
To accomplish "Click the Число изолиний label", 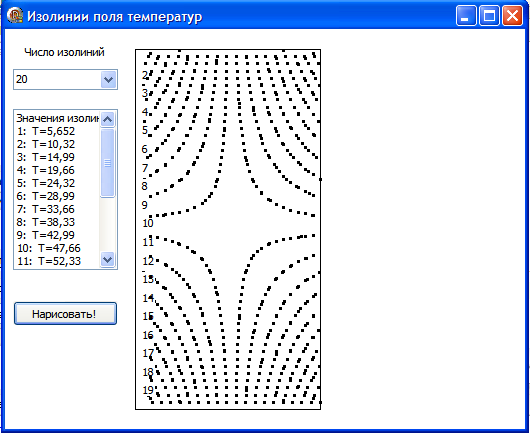I will [64, 52].
